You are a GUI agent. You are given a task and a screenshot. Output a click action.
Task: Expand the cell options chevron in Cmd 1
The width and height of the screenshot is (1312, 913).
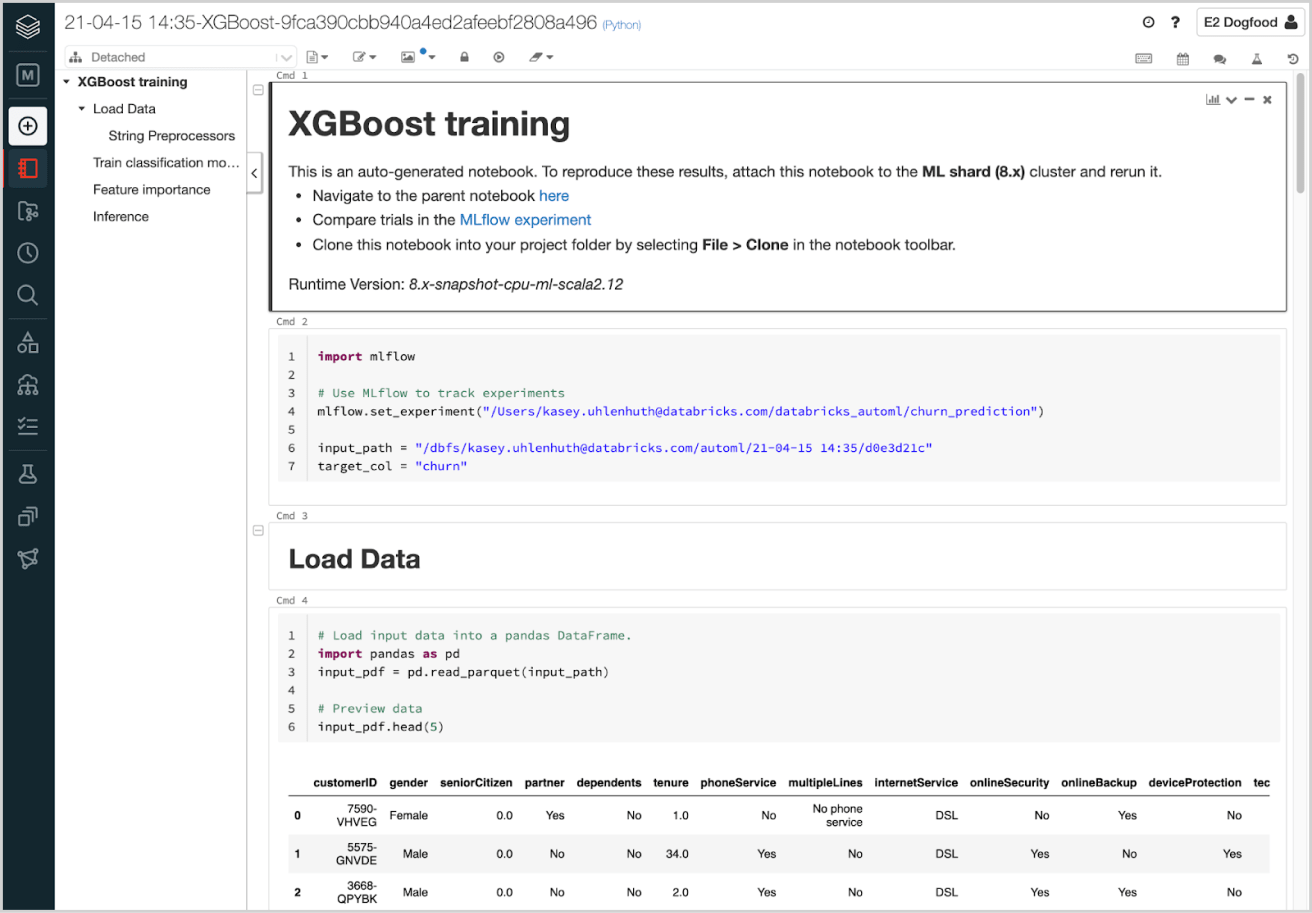1231,100
